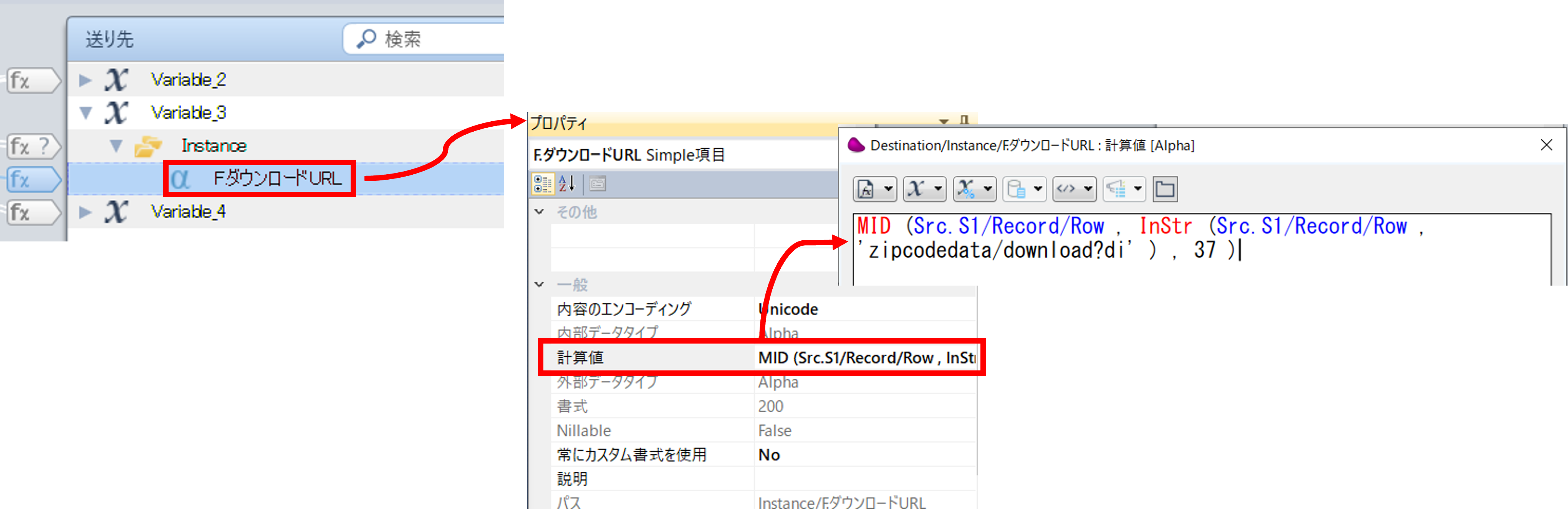Collapse the Variable_3 tree node
Viewport: 1568px width, 509px height.
[86, 113]
